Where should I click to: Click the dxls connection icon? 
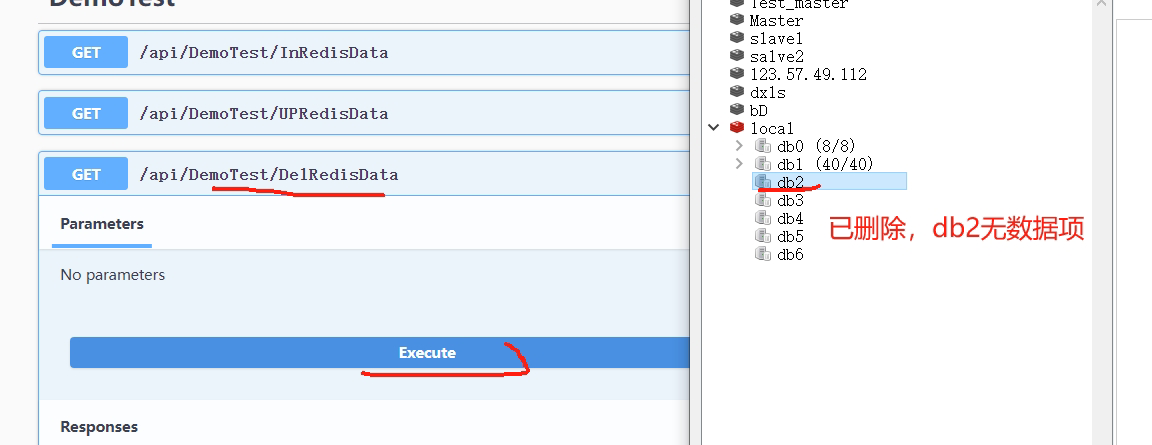(738, 92)
